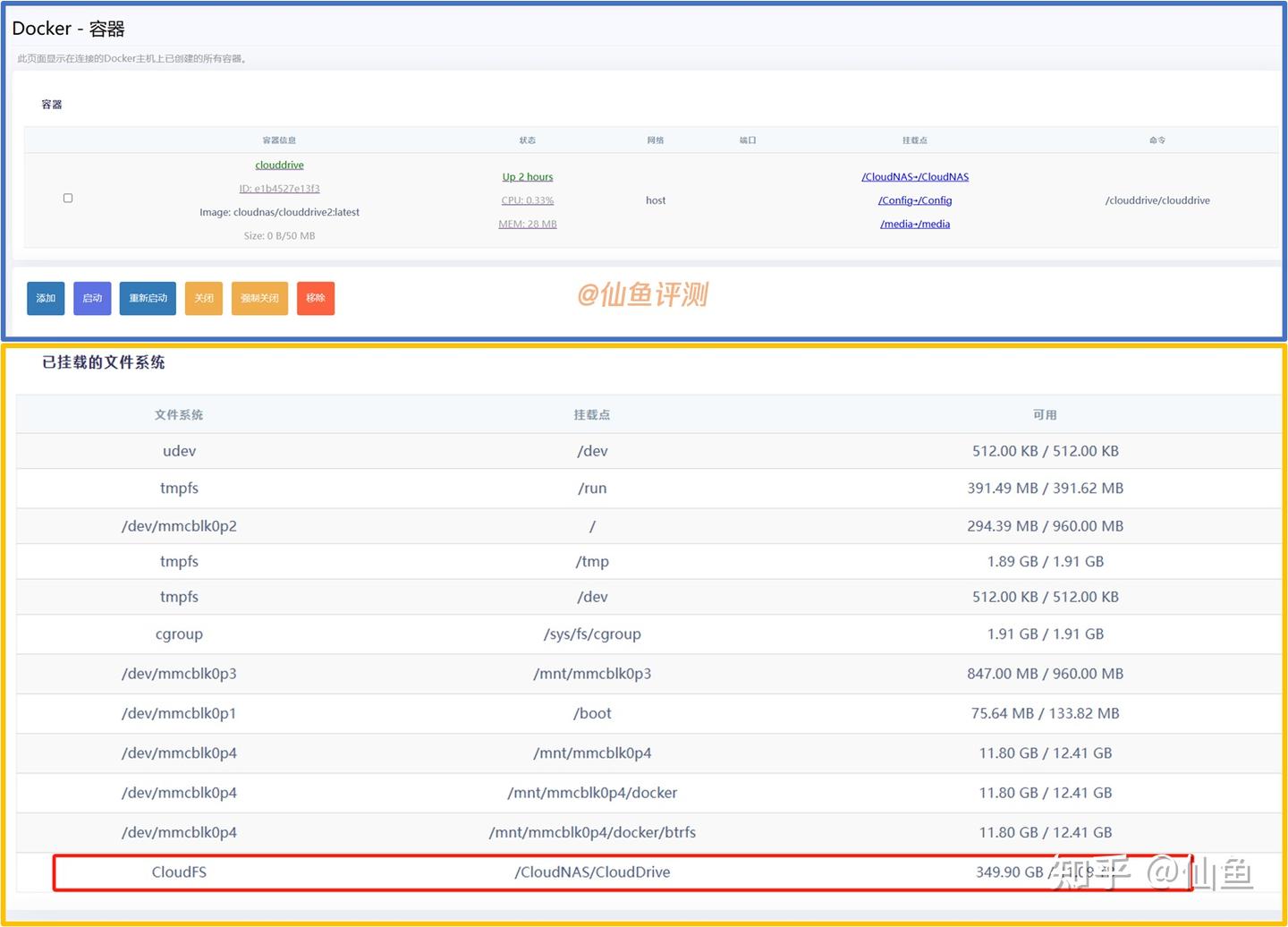Select the /dev/mmcblk0p1 /boot row
The image size is (1288, 927).
[592, 713]
